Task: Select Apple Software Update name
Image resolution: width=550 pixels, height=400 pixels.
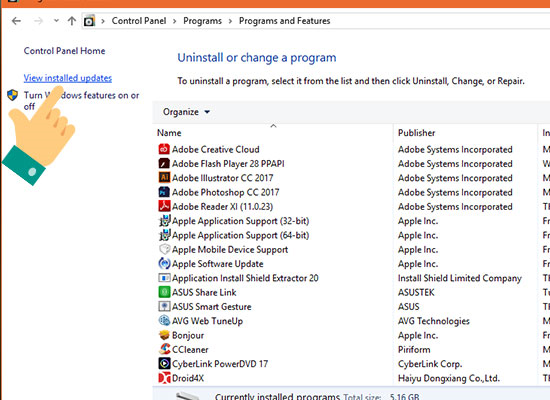Action: (x=218, y=264)
